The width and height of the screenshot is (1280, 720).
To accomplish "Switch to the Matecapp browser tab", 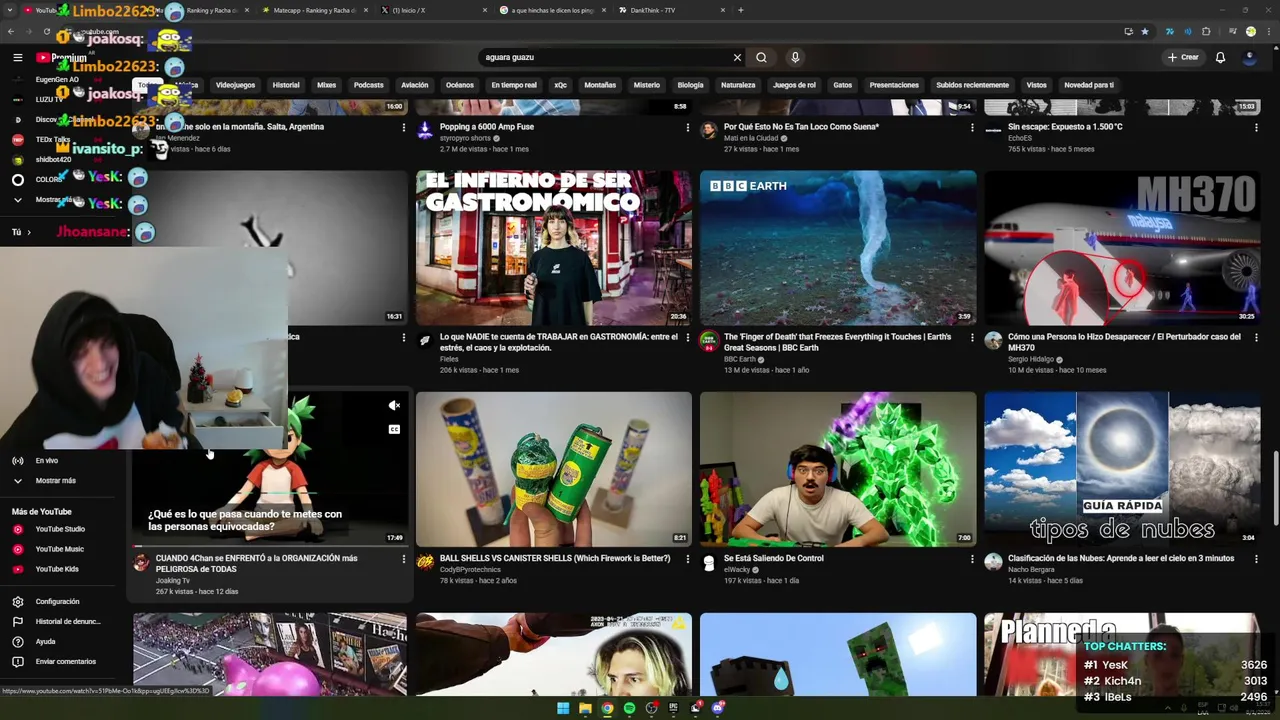I will tap(315, 10).
